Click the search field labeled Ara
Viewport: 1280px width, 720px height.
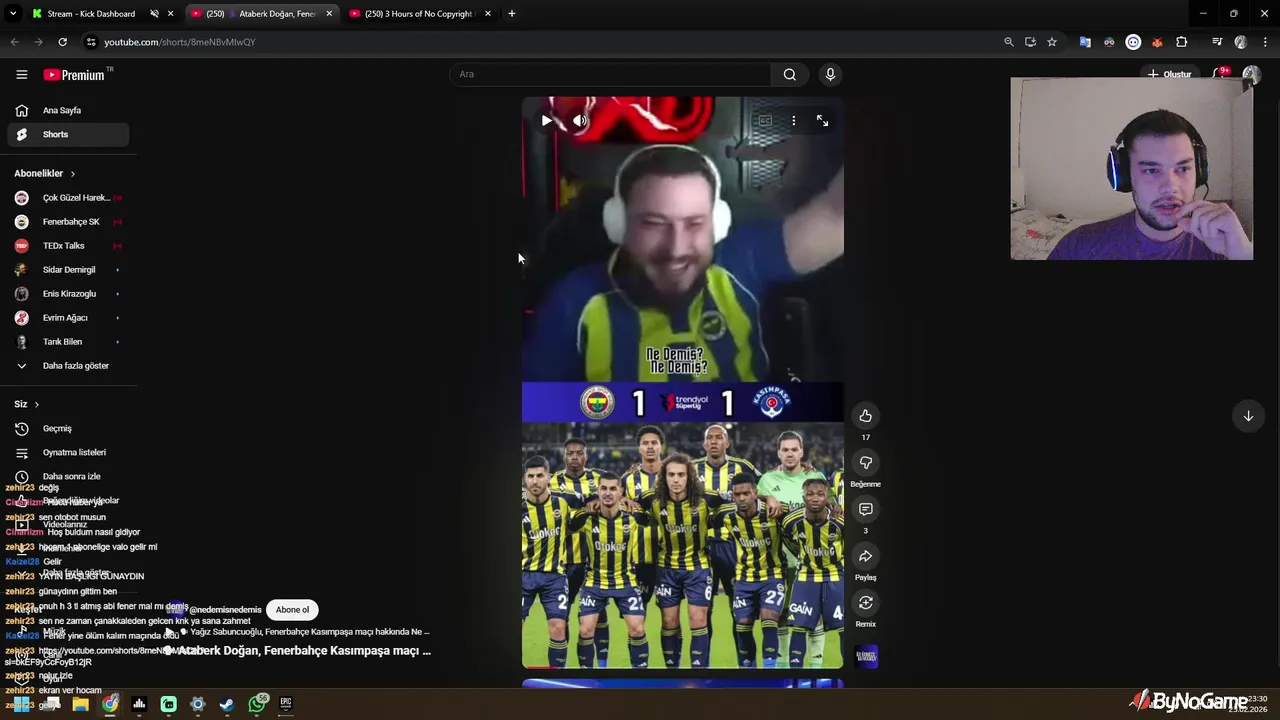pyautogui.click(x=610, y=74)
